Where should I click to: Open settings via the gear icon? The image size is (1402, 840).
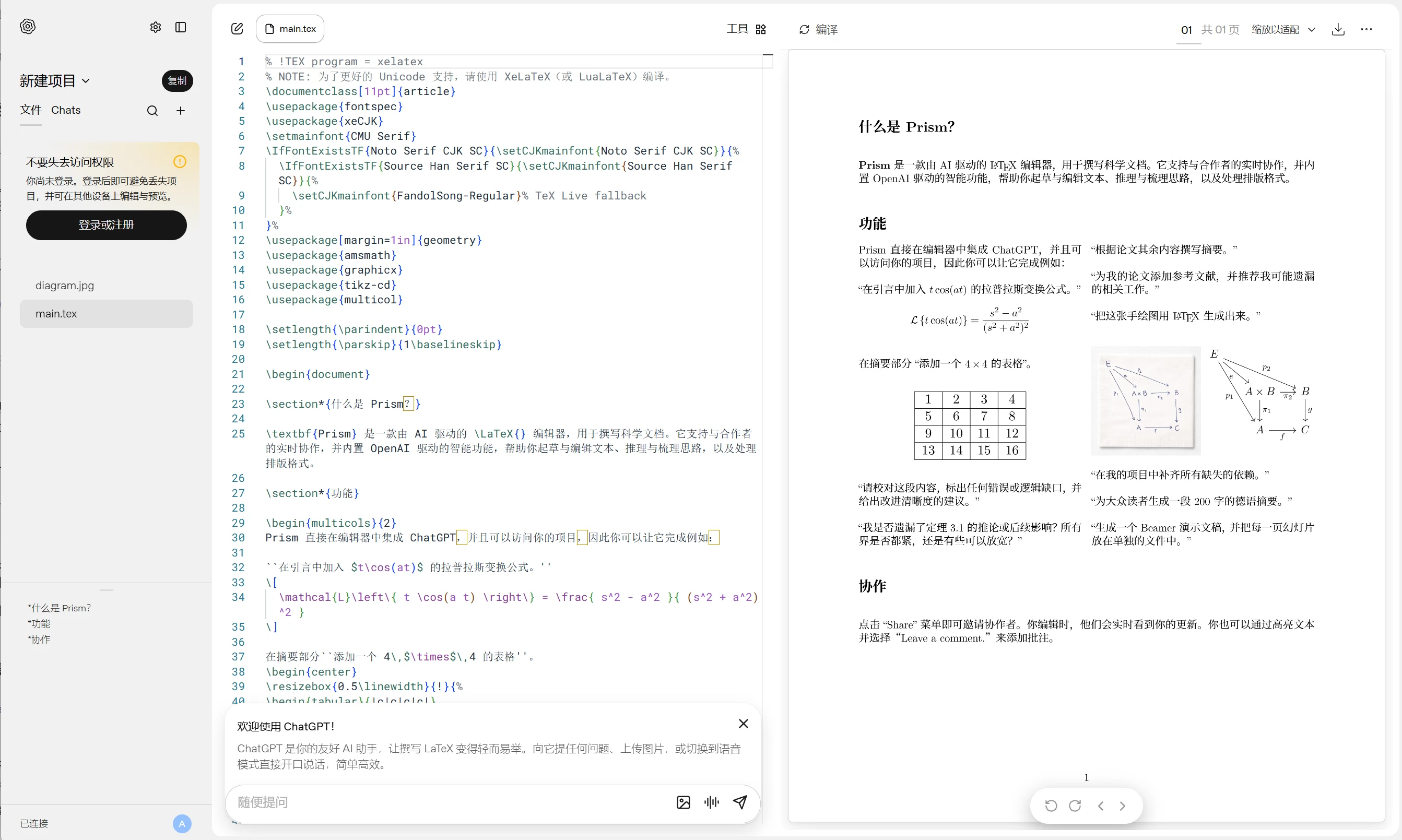pos(155,27)
